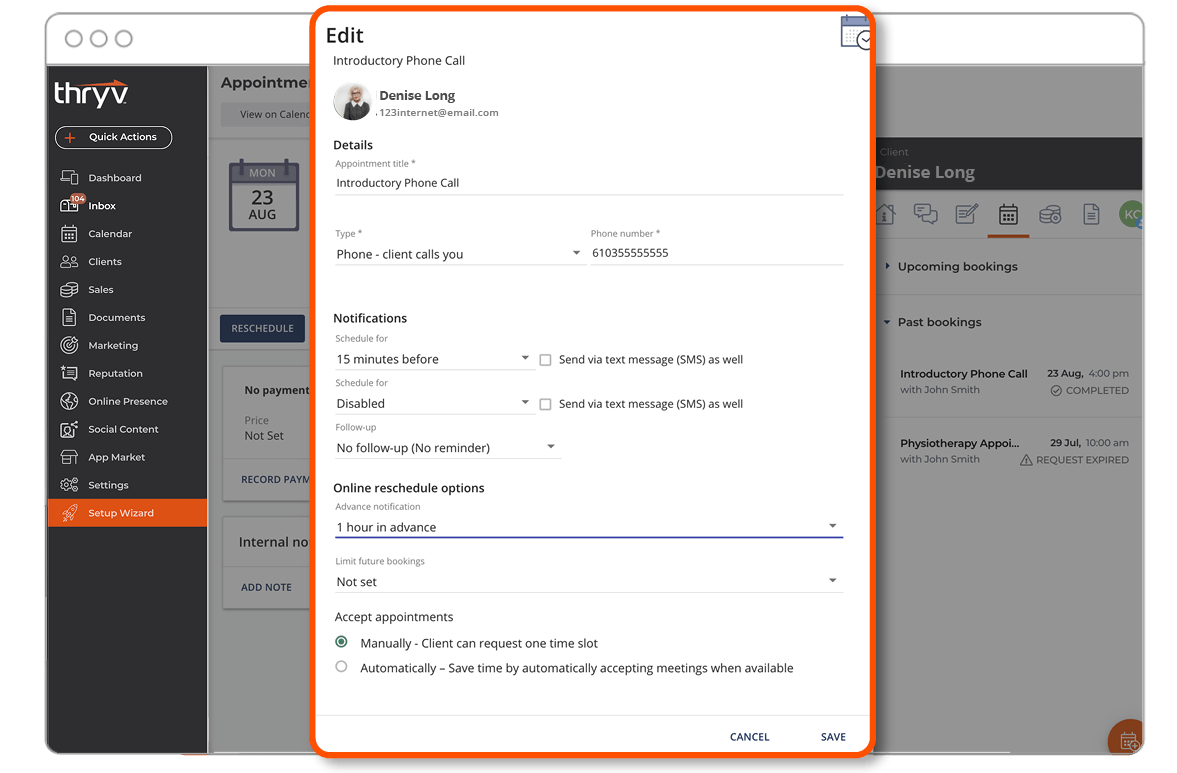1177x773 pixels.
Task: Open client conversations chat bubbles icon
Action: click(x=926, y=214)
